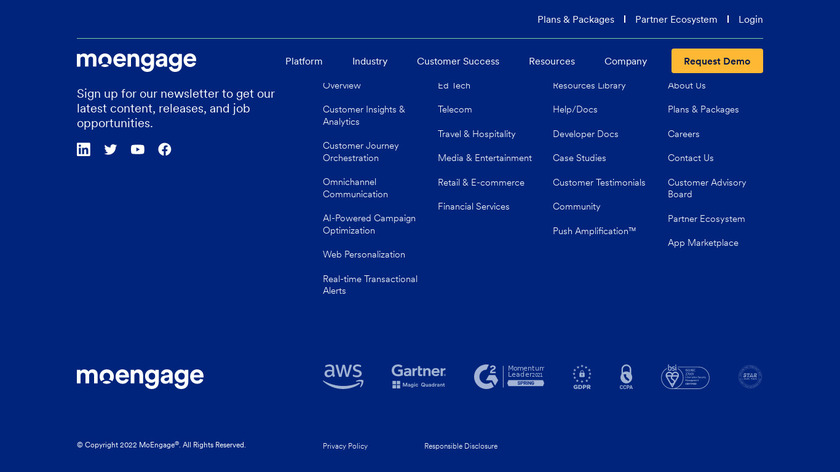Open MoEngage Facebook page icon
This screenshot has width=840, height=472.
point(164,149)
